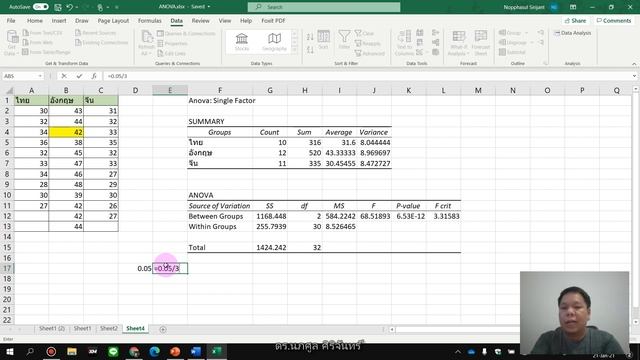The image size is (640, 360).
Task: Select column E header
Action: tap(170, 90)
